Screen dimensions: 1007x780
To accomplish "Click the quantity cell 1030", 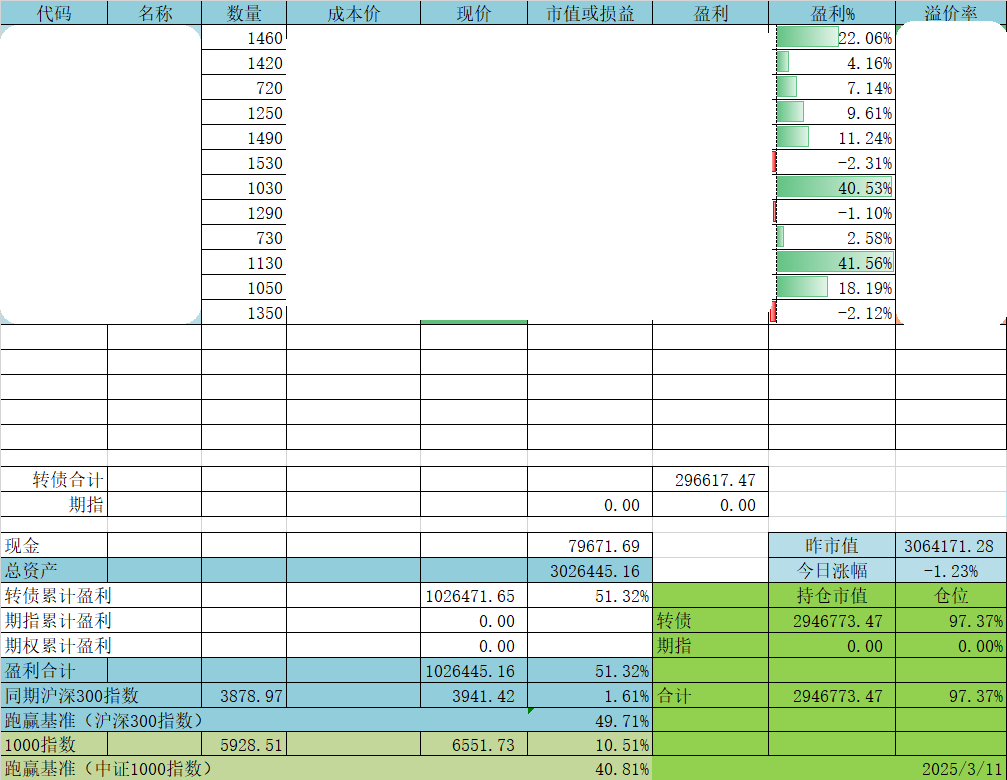I will [x=244, y=188].
